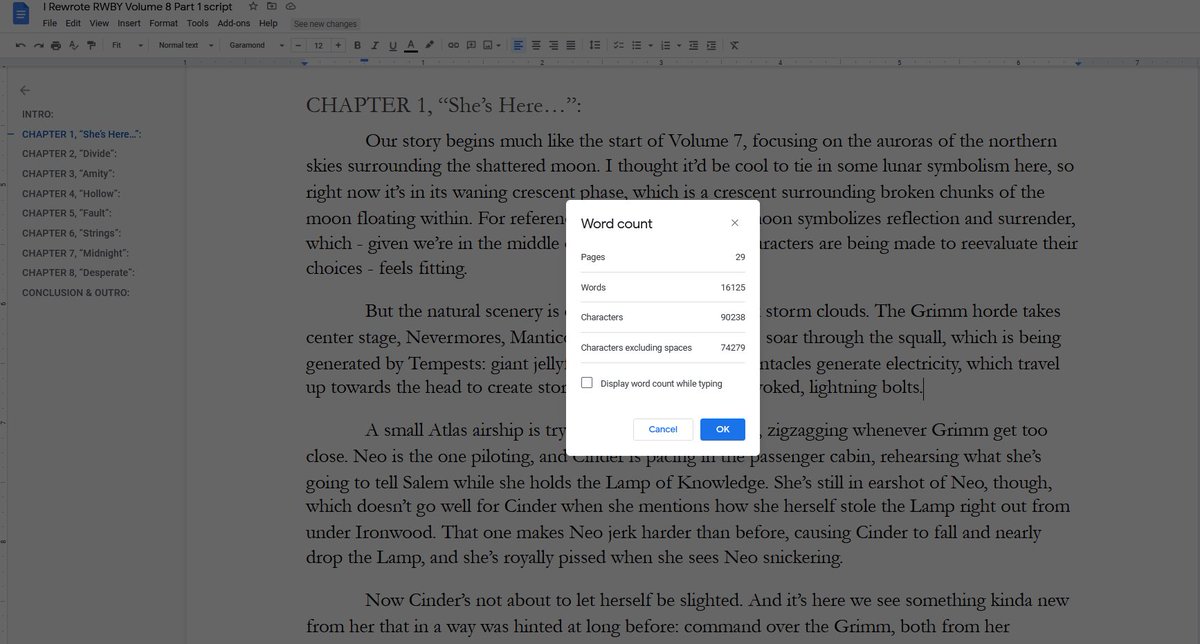
Task: Expand bulleted list style dropdown arrow
Action: click(650, 45)
